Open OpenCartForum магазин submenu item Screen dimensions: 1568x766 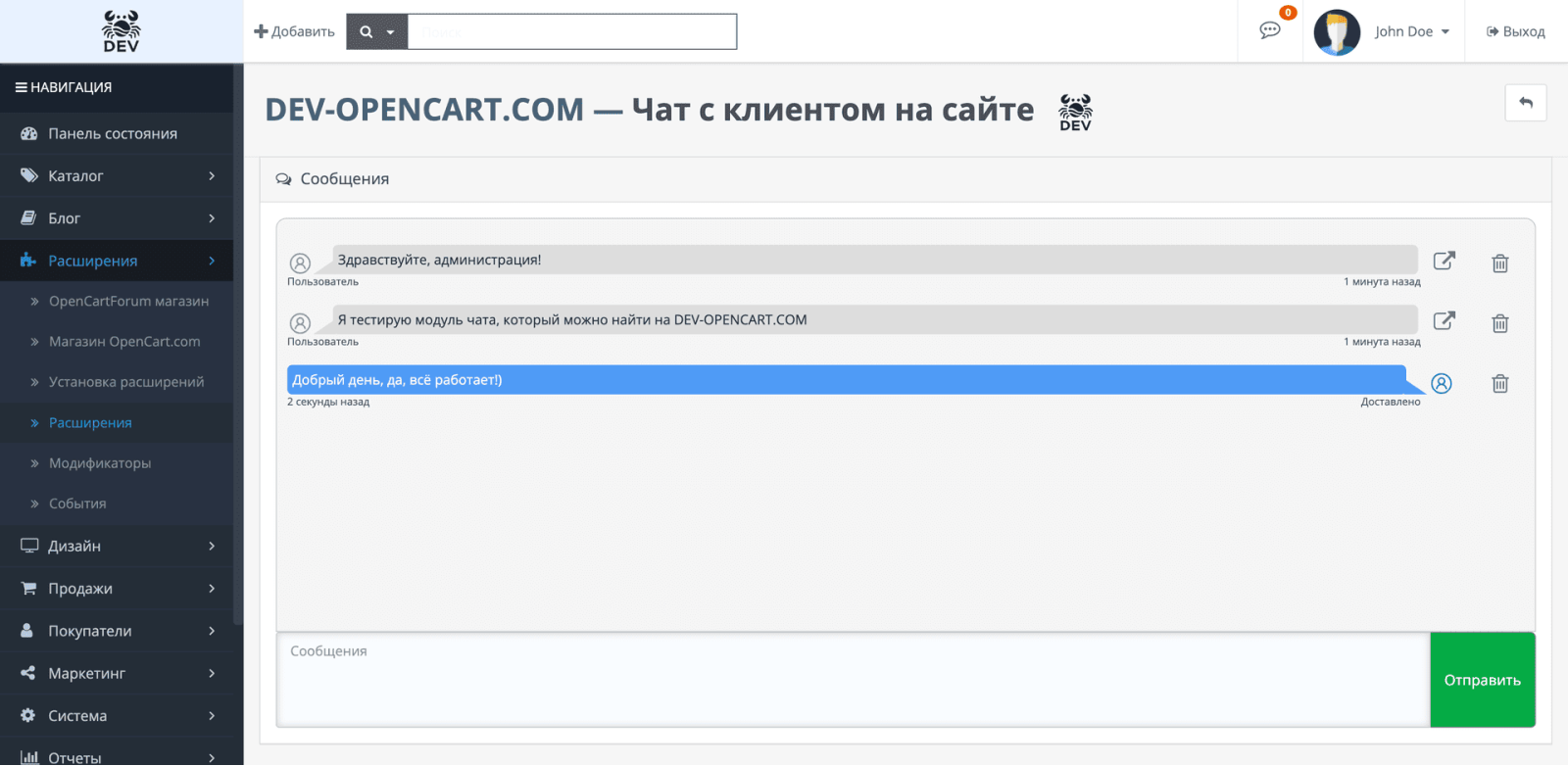[x=117, y=301]
